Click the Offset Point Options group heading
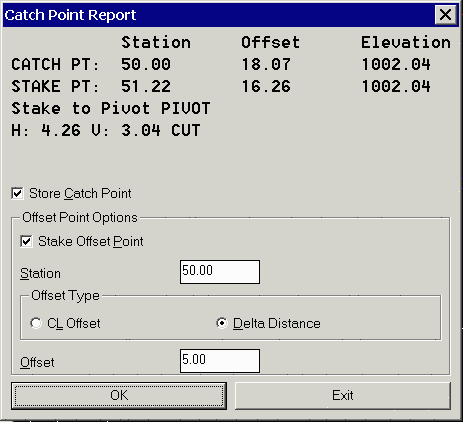The width and height of the screenshot is (463, 422). pyautogui.click(x=80, y=218)
